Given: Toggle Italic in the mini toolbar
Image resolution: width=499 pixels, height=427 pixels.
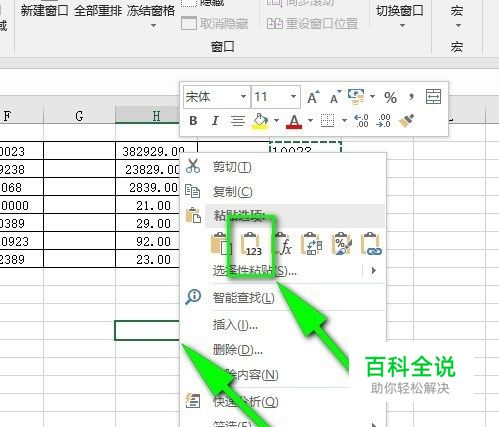Looking at the screenshot, I should pos(215,121).
